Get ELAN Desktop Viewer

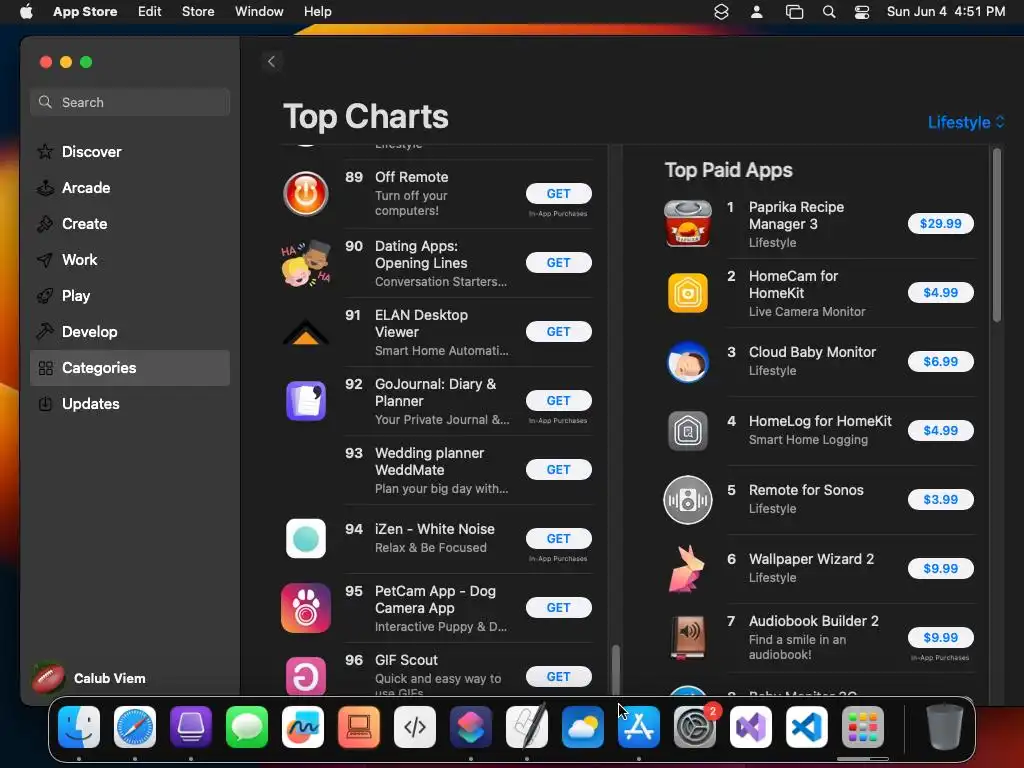(x=558, y=332)
